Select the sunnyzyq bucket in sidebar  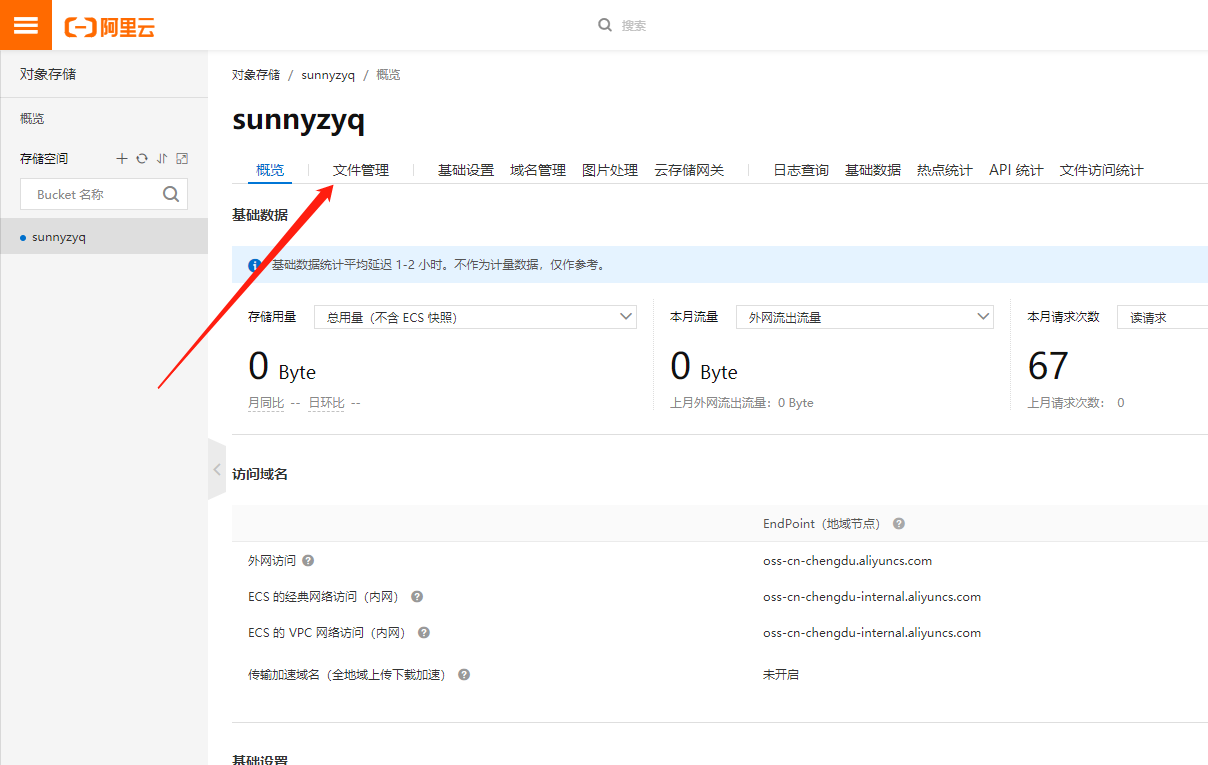(104, 237)
